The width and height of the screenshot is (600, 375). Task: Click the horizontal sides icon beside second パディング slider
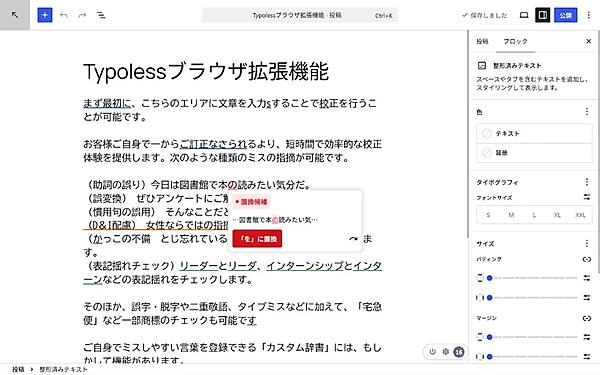click(x=480, y=298)
